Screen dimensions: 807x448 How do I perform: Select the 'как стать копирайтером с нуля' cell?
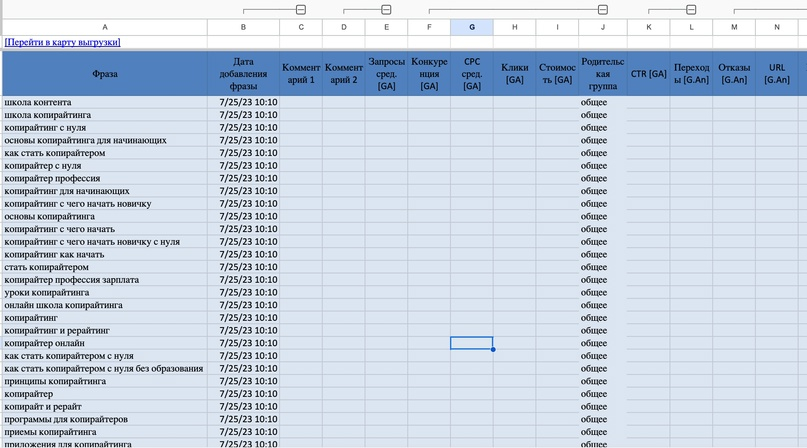point(69,356)
